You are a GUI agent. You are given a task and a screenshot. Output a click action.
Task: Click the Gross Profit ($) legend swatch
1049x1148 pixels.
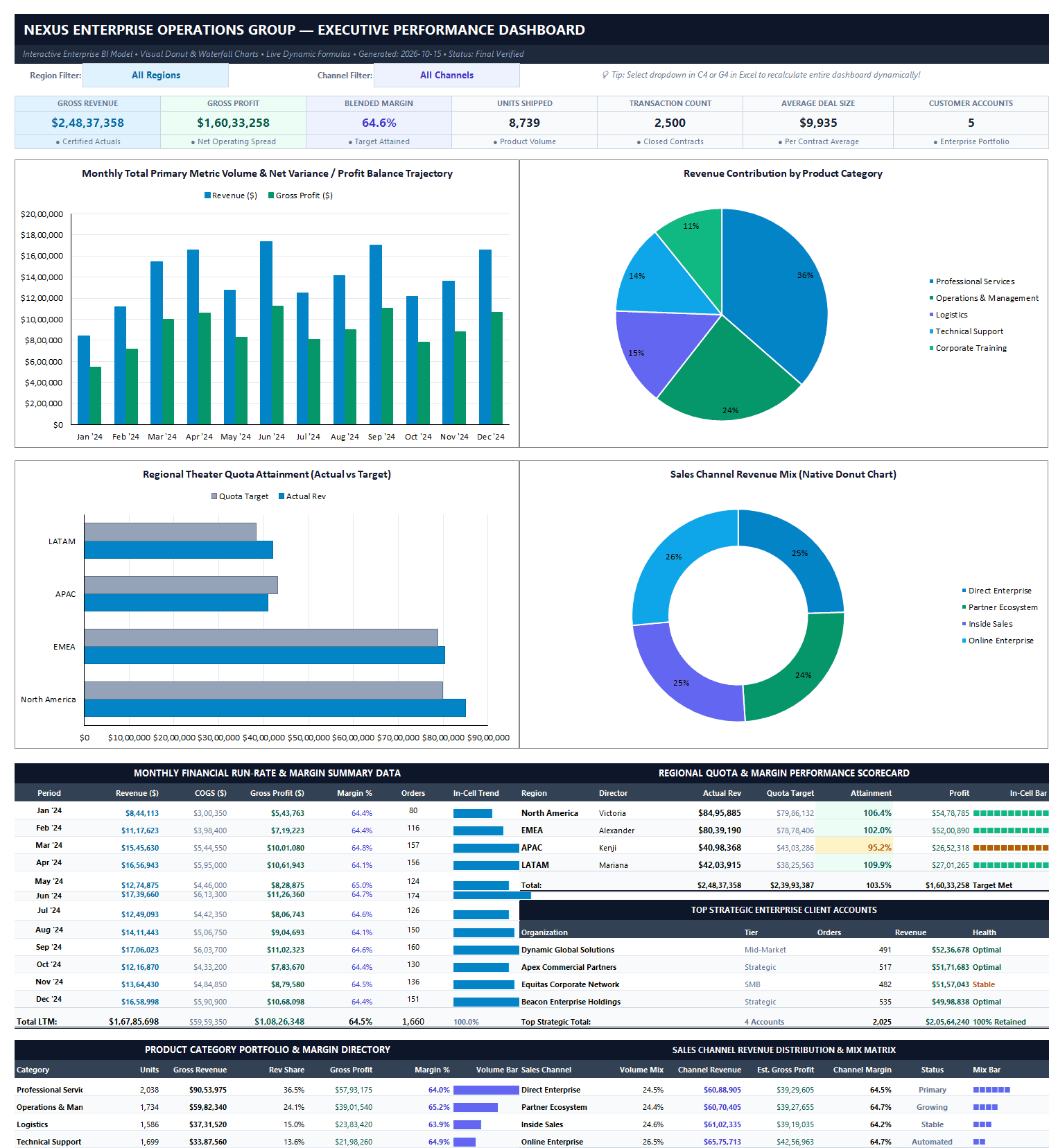pyautogui.click(x=271, y=195)
